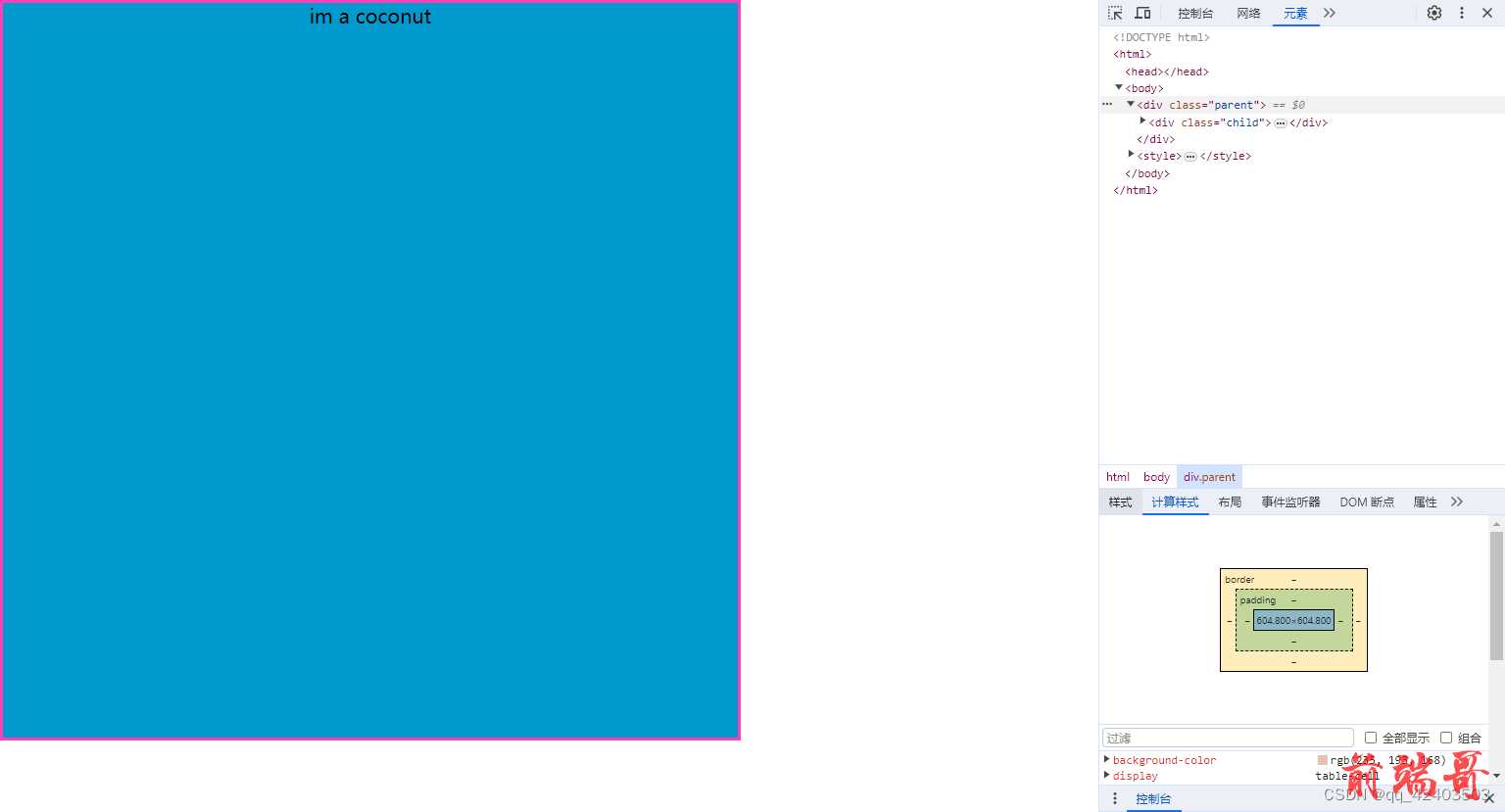Select the bottom drawer 控制台 tab
The height and width of the screenshot is (812, 1505).
point(1153,799)
